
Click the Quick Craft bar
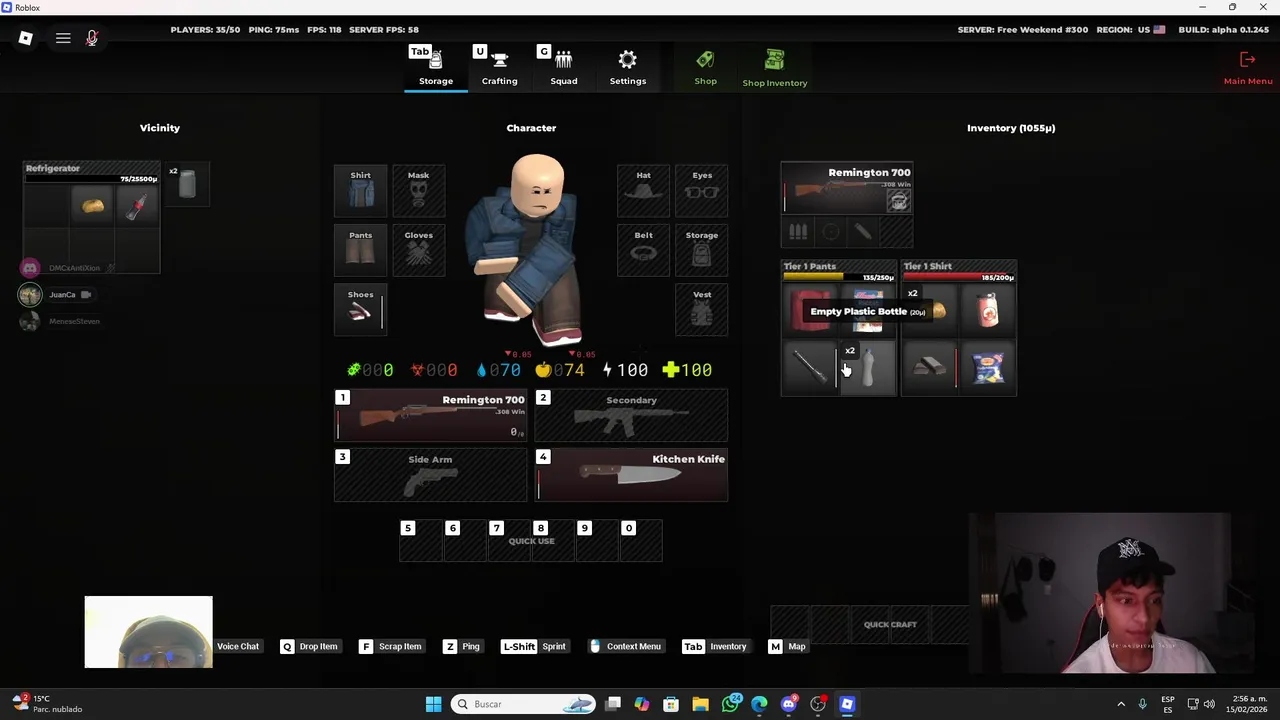[889, 625]
